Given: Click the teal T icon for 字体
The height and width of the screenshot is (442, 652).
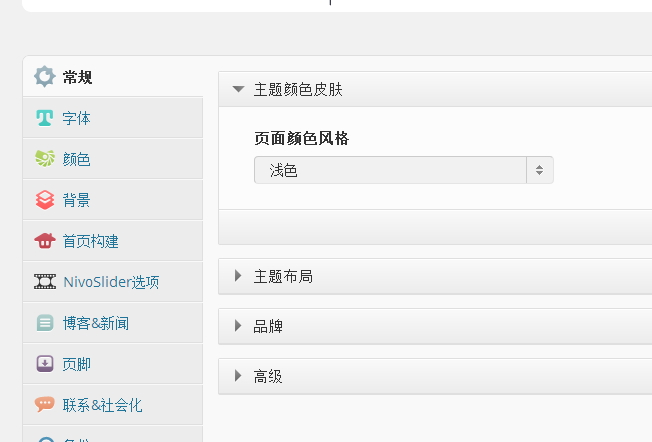Looking at the screenshot, I should click(x=44, y=118).
